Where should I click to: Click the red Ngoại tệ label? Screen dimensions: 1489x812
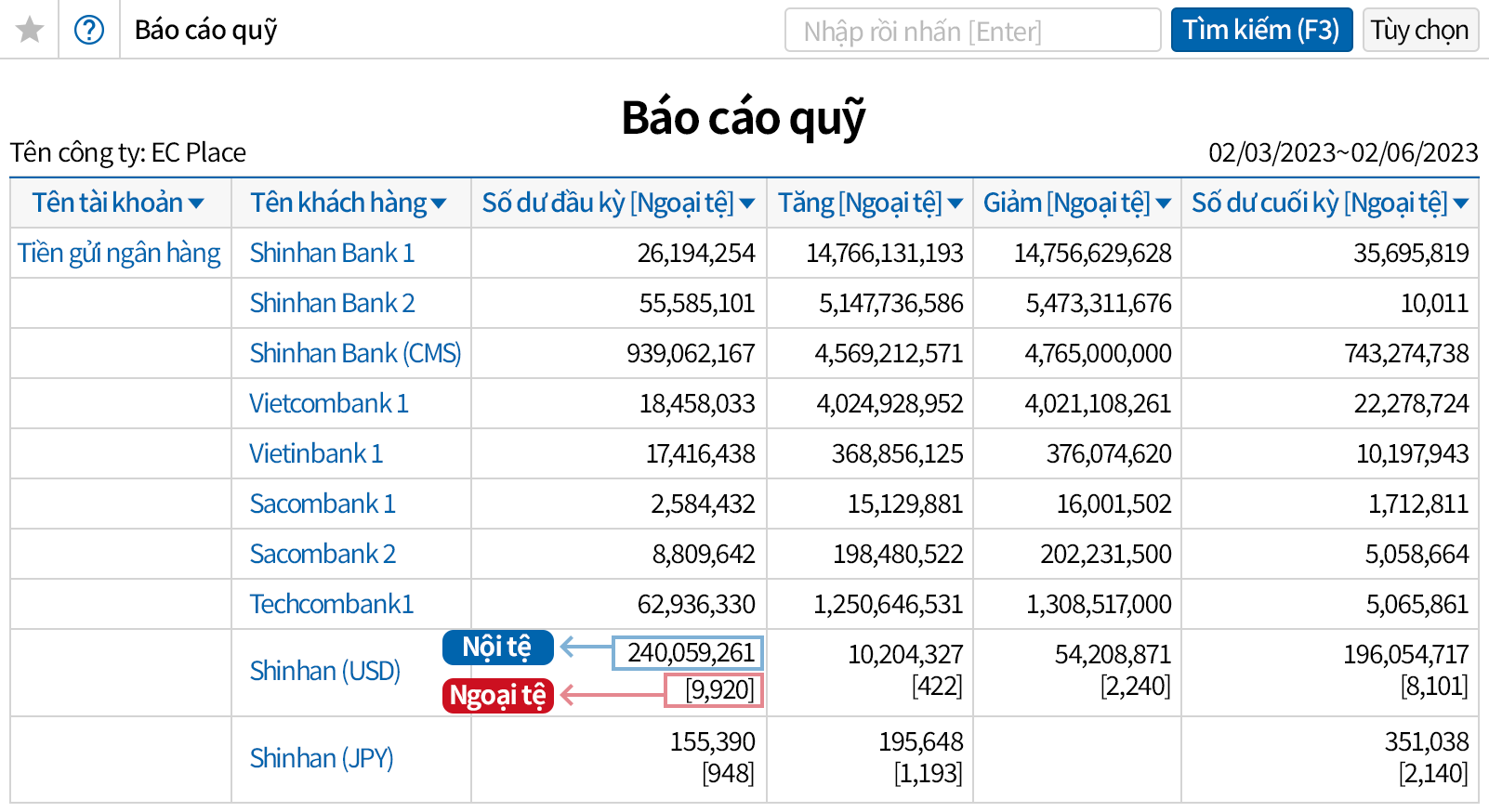tap(497, 695)
